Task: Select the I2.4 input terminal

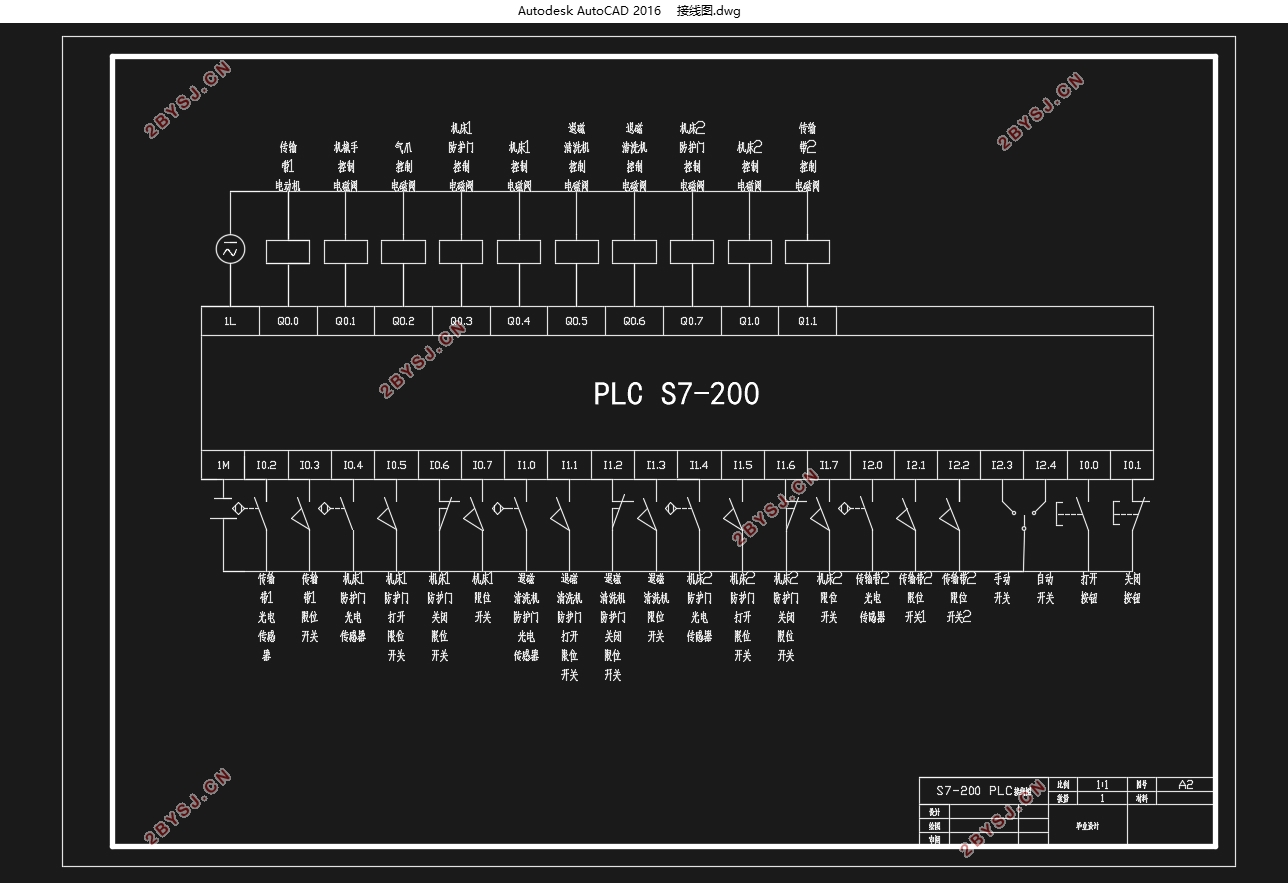Action: point(1046,465)
